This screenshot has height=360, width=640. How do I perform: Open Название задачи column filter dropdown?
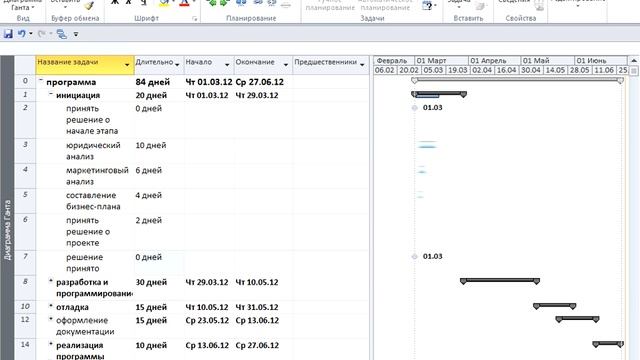[x=127, y=65]
